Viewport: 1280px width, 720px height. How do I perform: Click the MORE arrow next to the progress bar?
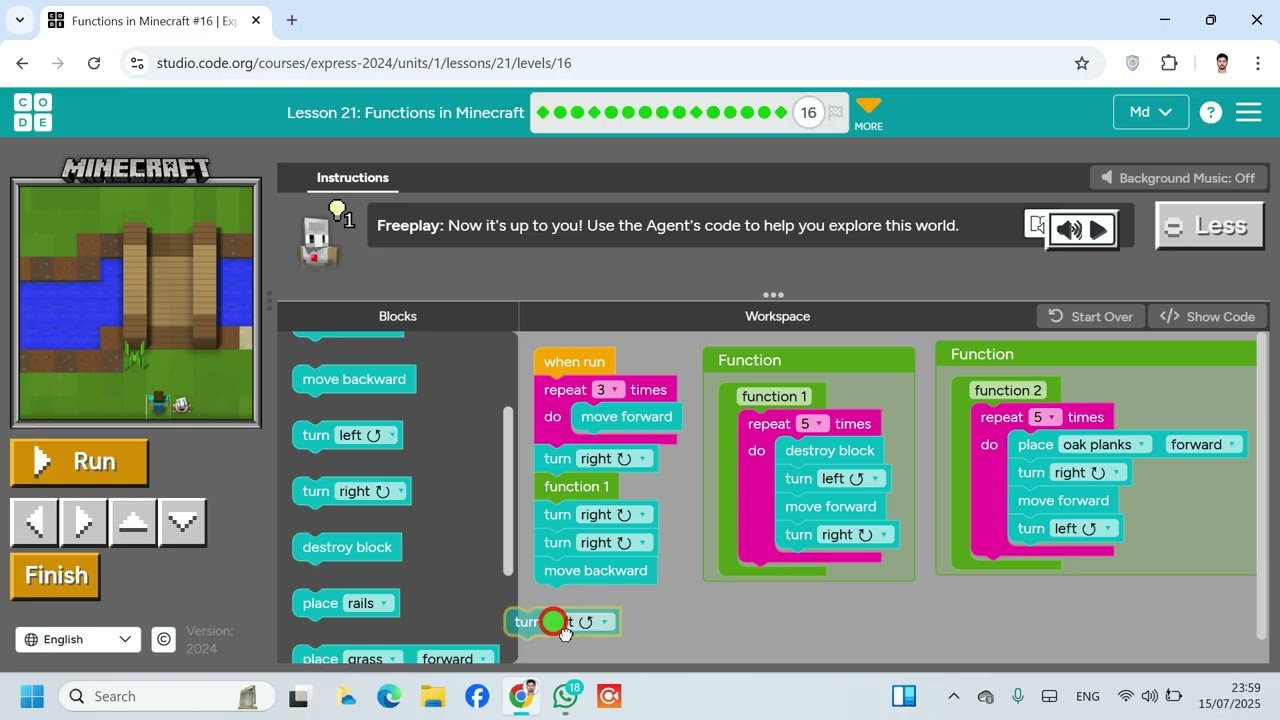pos(868,113)
